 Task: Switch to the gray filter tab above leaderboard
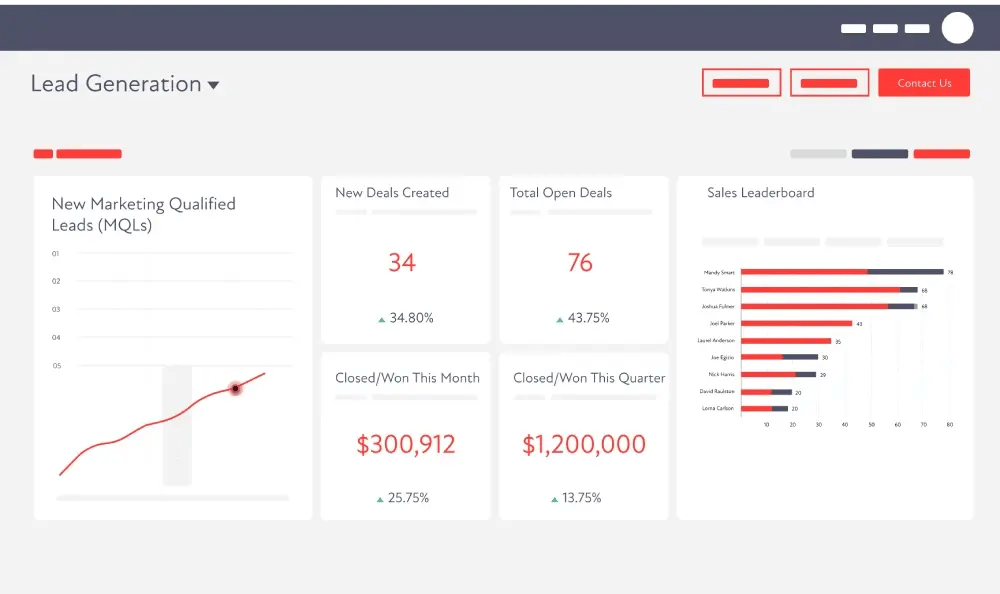tap(818, 154)
